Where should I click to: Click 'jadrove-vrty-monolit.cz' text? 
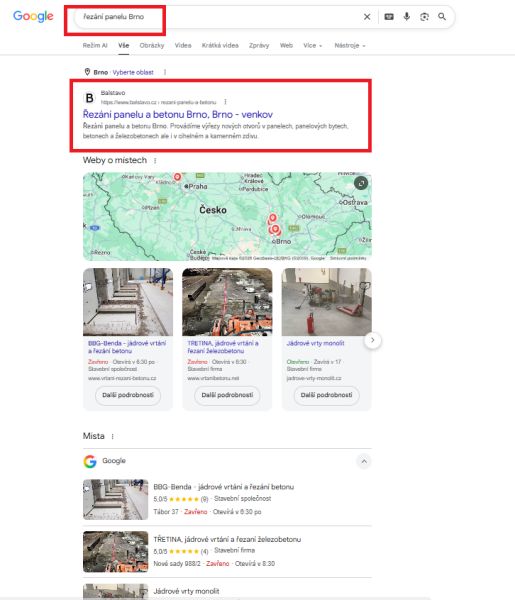[x=314, y=378]
